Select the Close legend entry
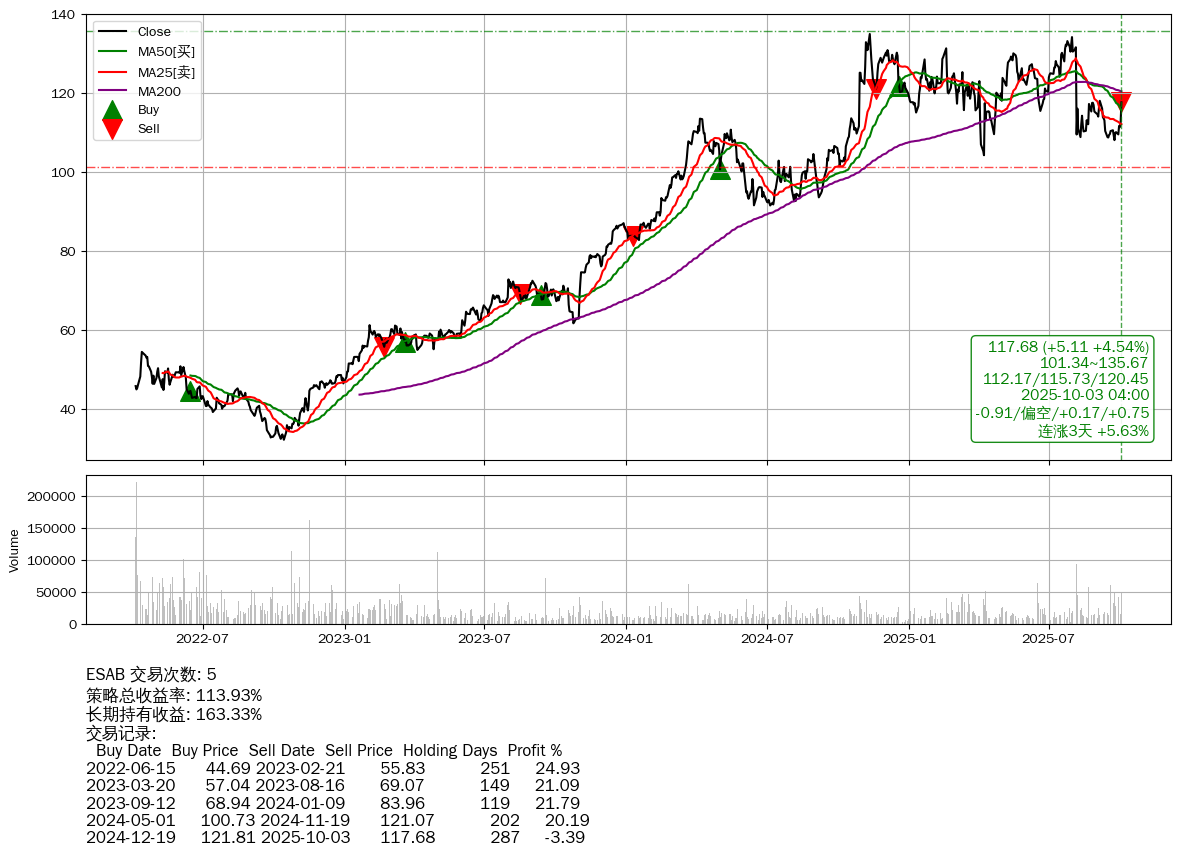This screenshot has height=856, width=1181. [153, 32]
